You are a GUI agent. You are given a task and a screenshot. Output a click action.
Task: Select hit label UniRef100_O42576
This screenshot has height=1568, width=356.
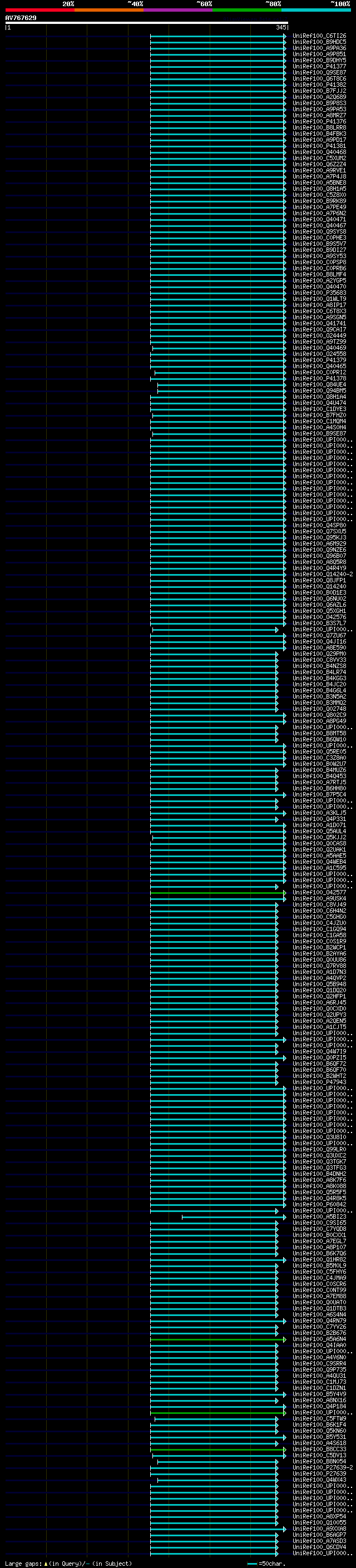319,617
